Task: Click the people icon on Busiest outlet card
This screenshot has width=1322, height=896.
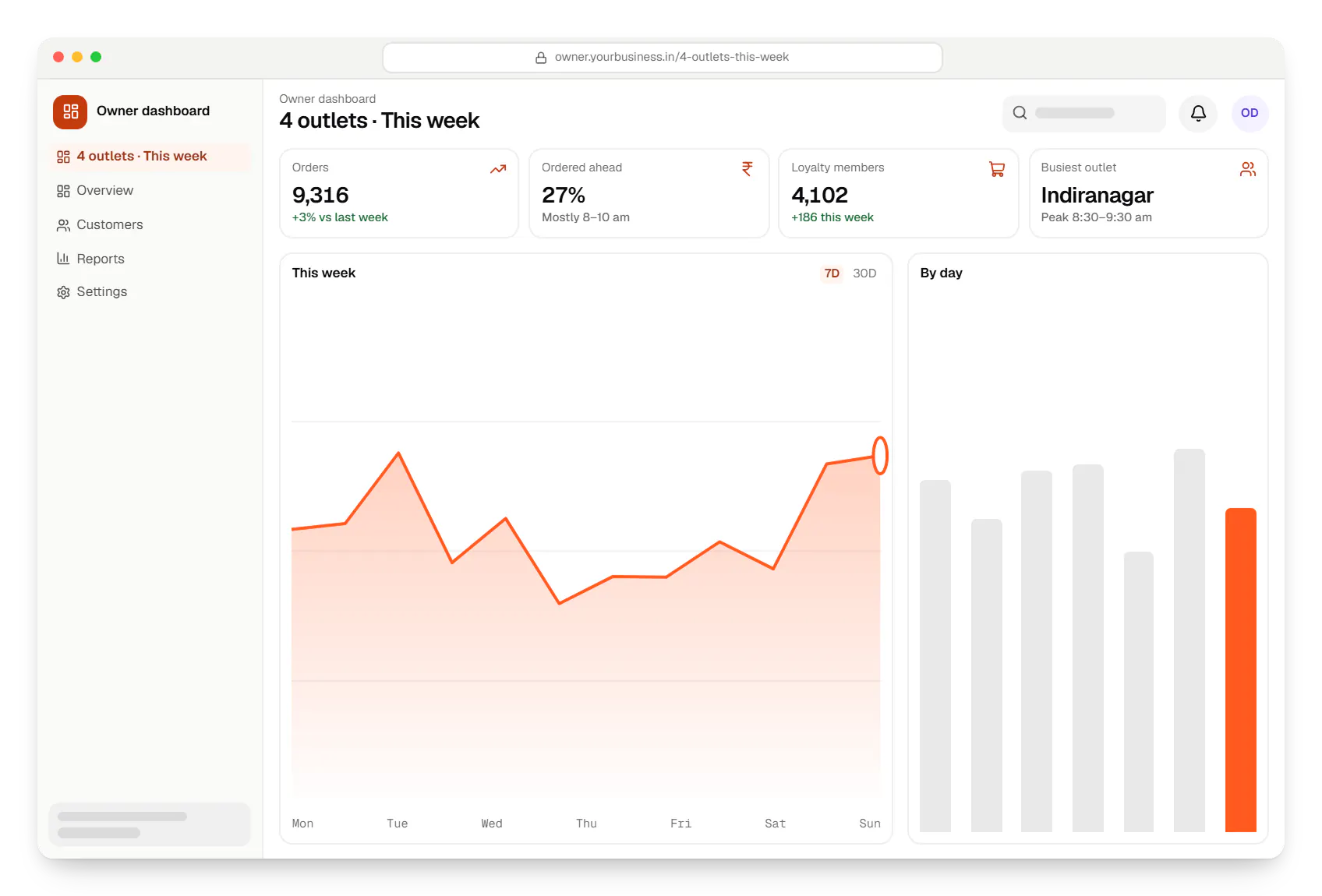Action: [x=1248, y=169]
